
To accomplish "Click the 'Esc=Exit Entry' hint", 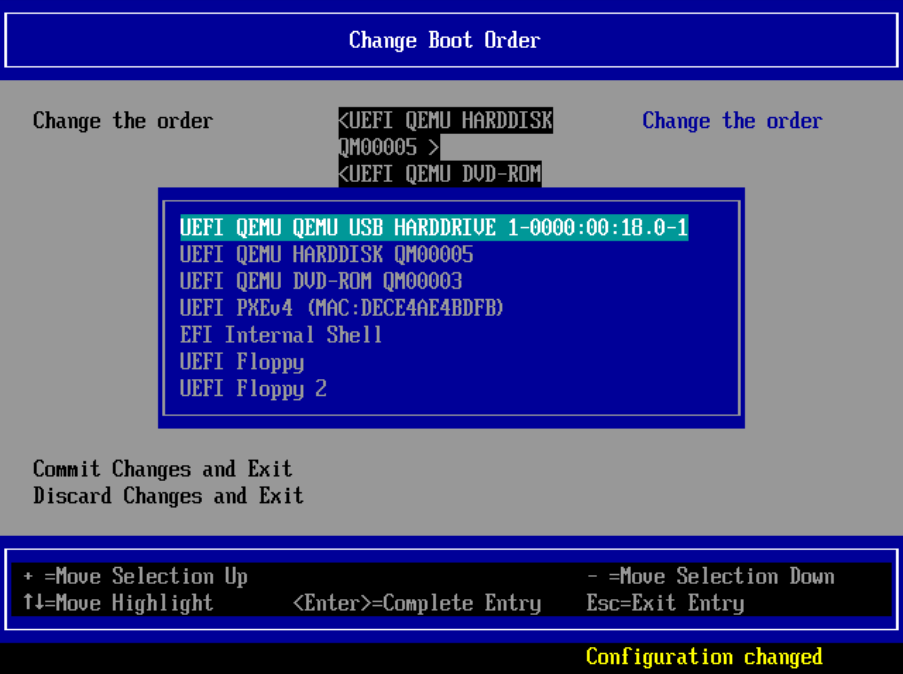I will (665, 603).
